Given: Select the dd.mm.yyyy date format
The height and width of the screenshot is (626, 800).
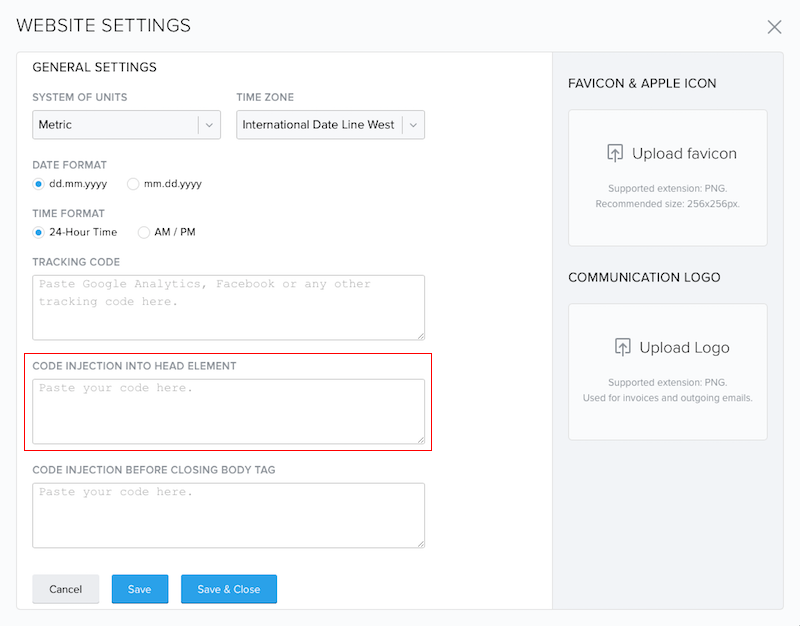Looking at the screenshot, I should click(38, 184).
